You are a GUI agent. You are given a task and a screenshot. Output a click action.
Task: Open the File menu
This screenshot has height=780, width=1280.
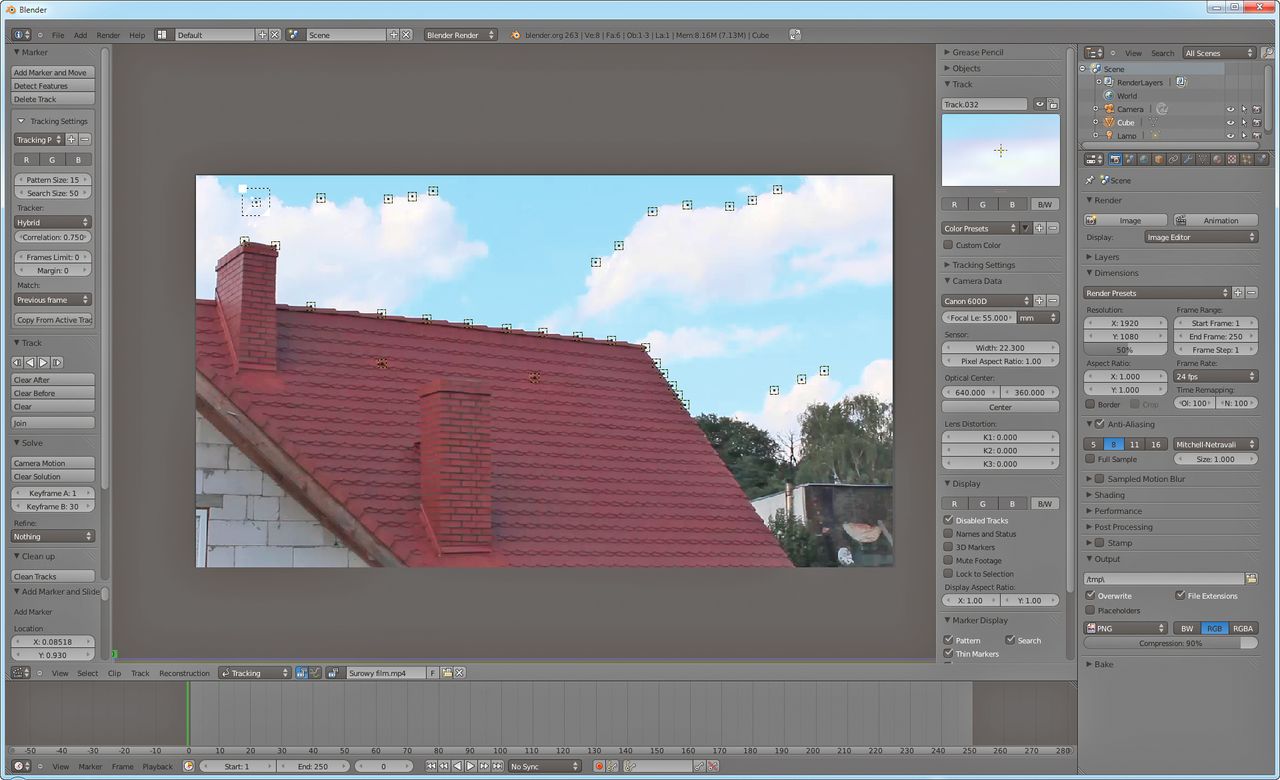pos(58,35)
